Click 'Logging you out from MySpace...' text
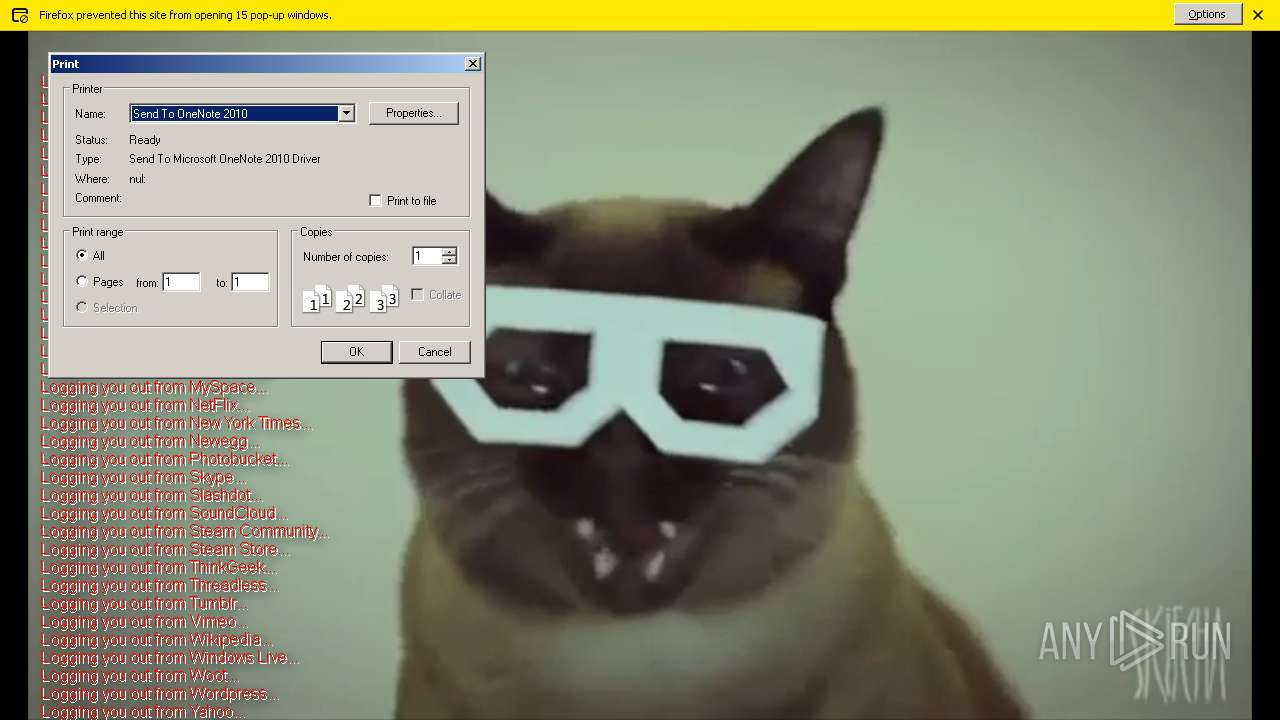1280x720 pixels. tap(155, 387)
